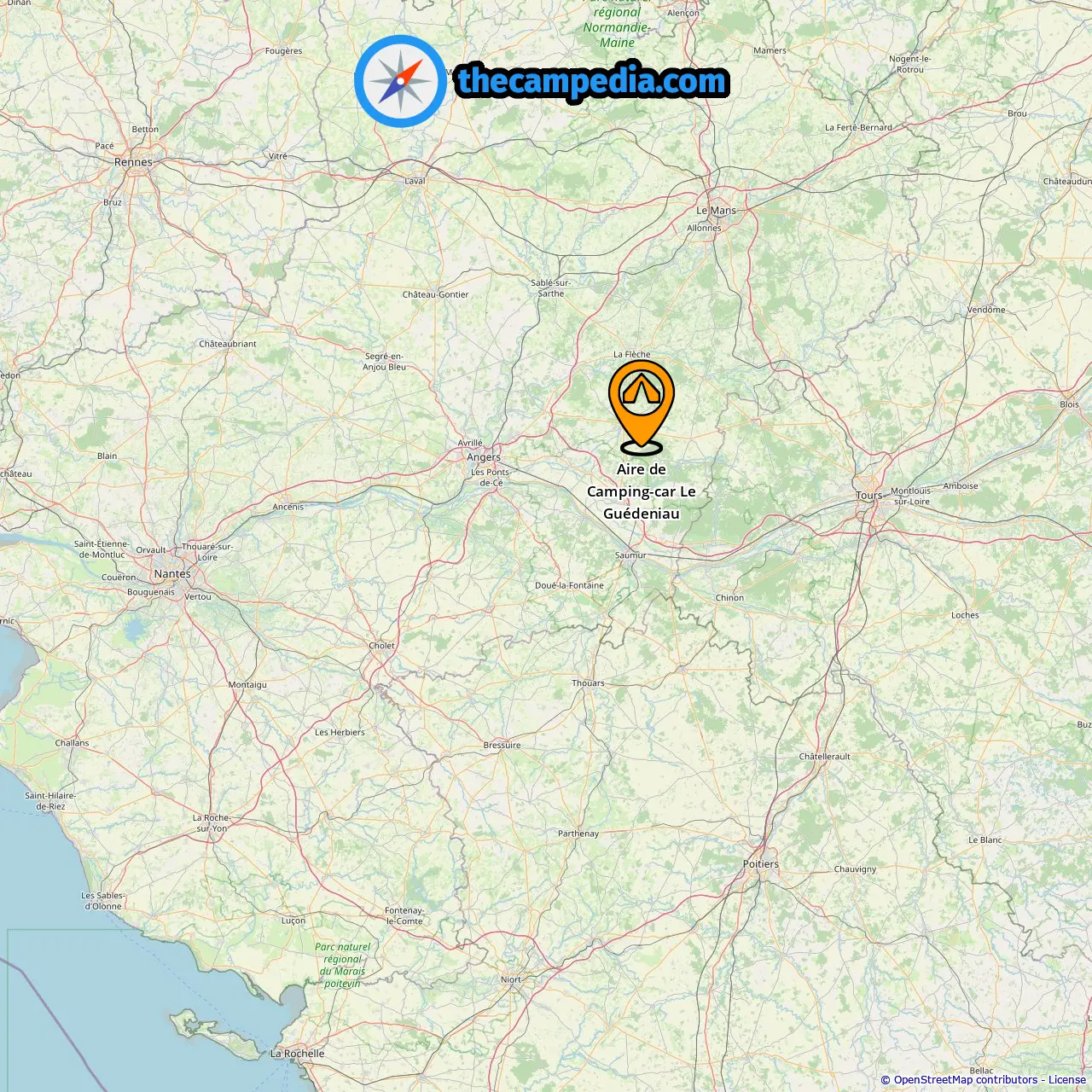Click the Laval town label
This screenshot has height=1092, width=1092.
click(415, 181)
